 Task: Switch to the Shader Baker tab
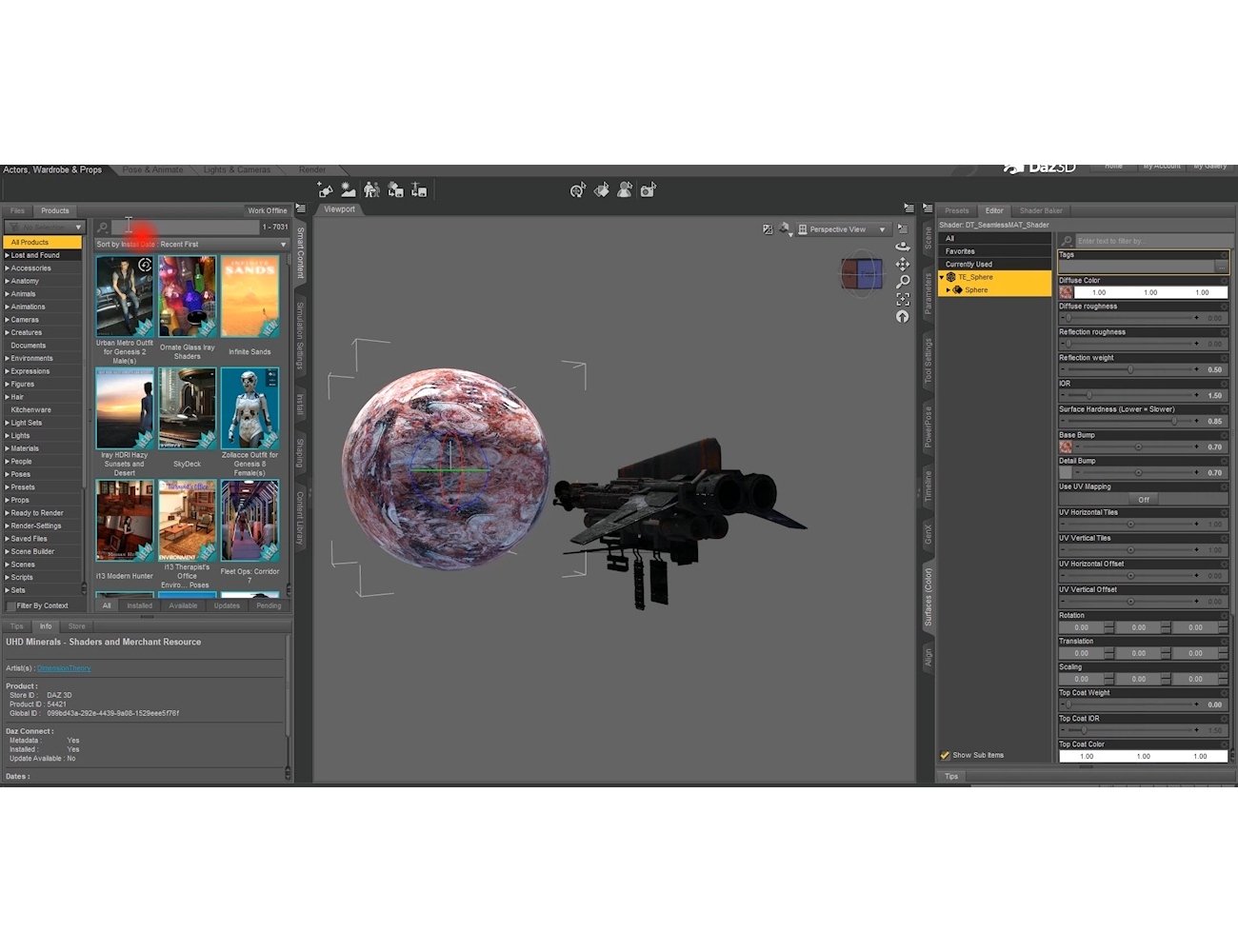pyautogui.click(x=1042, y=209)
